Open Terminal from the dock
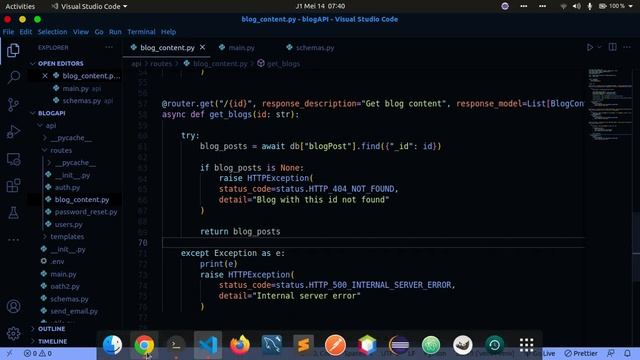The height and width of the screenshot is (360, 640). tap(176, 345)
